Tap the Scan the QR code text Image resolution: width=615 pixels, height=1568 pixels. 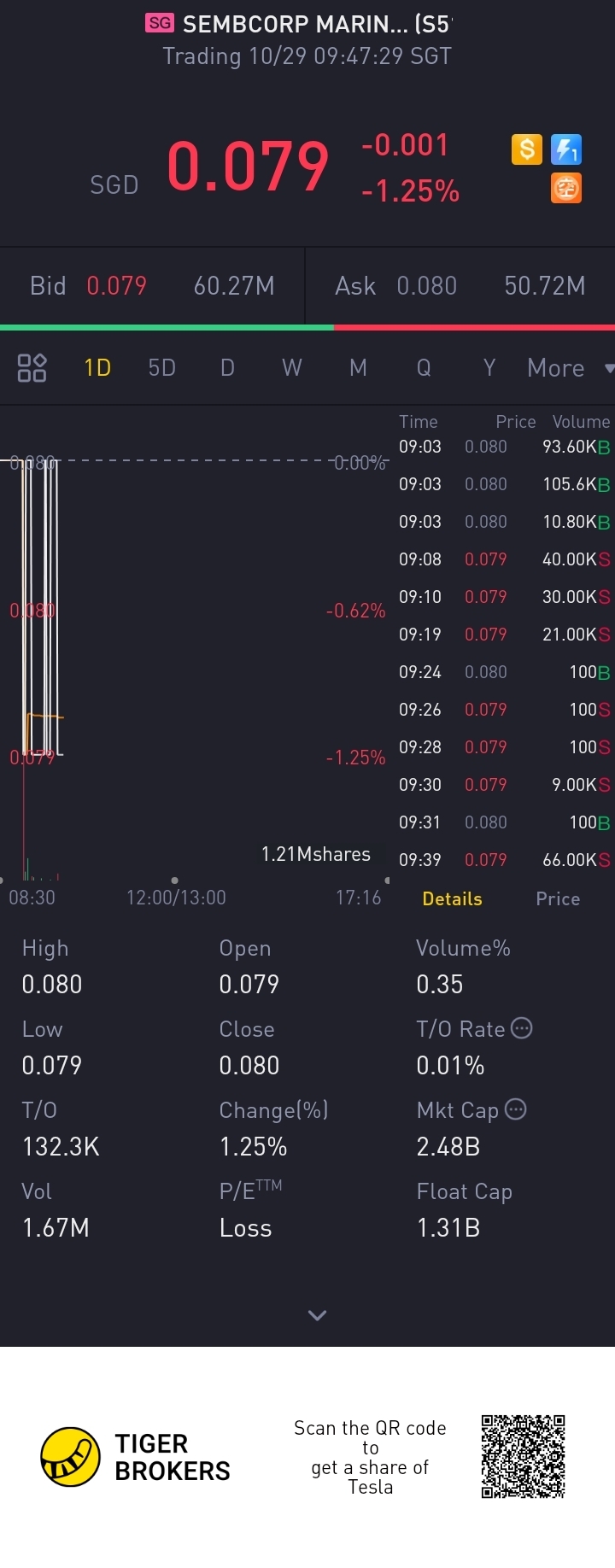(370, 1457)
